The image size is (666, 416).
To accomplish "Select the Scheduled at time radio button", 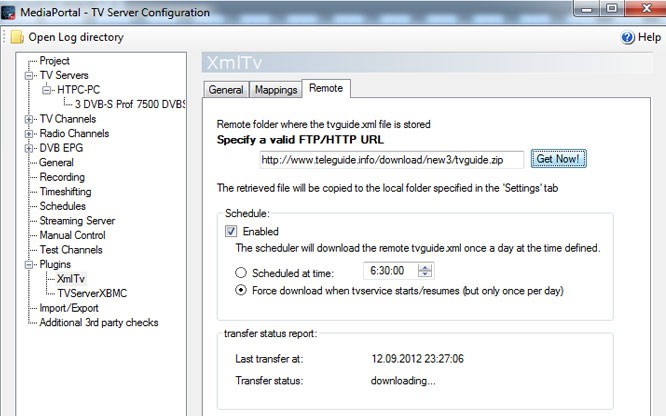I will pyautogui.click(x=240, y=271).
